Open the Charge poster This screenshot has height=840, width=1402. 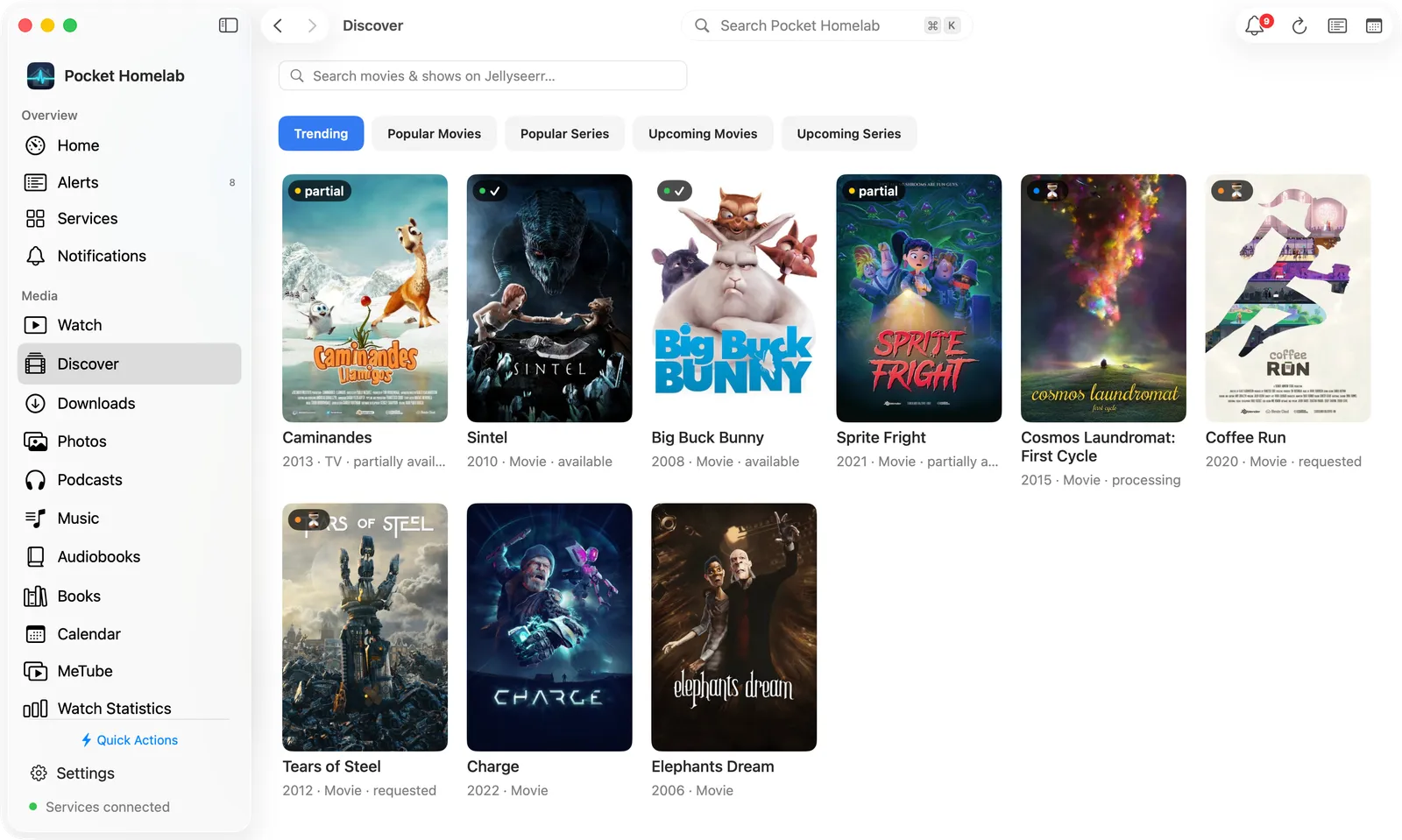coord(549,627)
